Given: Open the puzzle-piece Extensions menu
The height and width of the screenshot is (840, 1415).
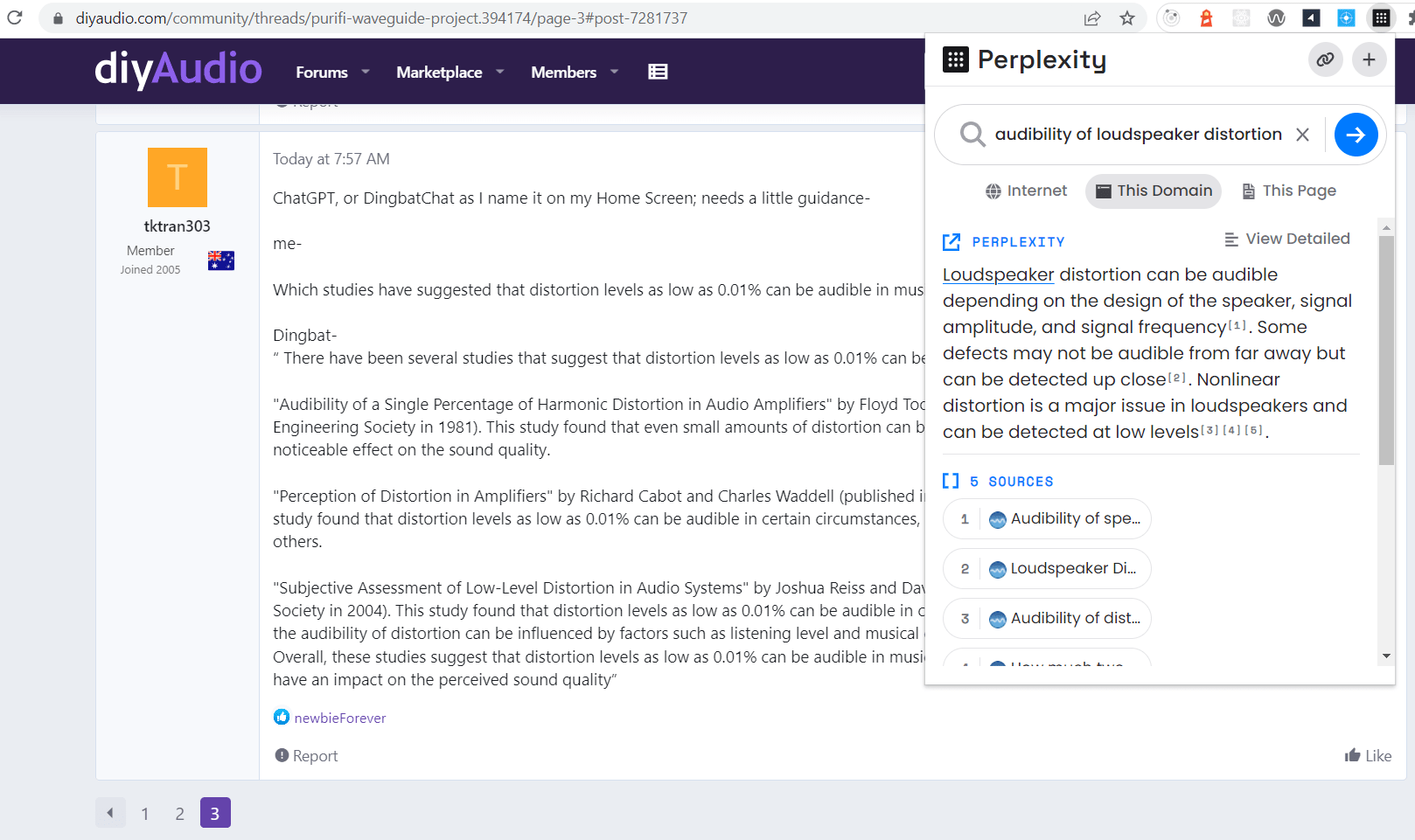Looking at the screenshot, I should point(1410,17).
